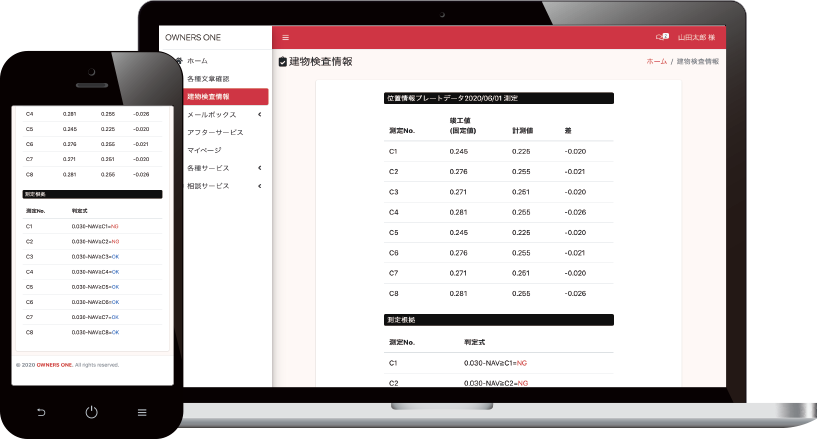817x439 pixels.
Task: Expand the メールボックス chevron arrow
Action: click(259, 115)
